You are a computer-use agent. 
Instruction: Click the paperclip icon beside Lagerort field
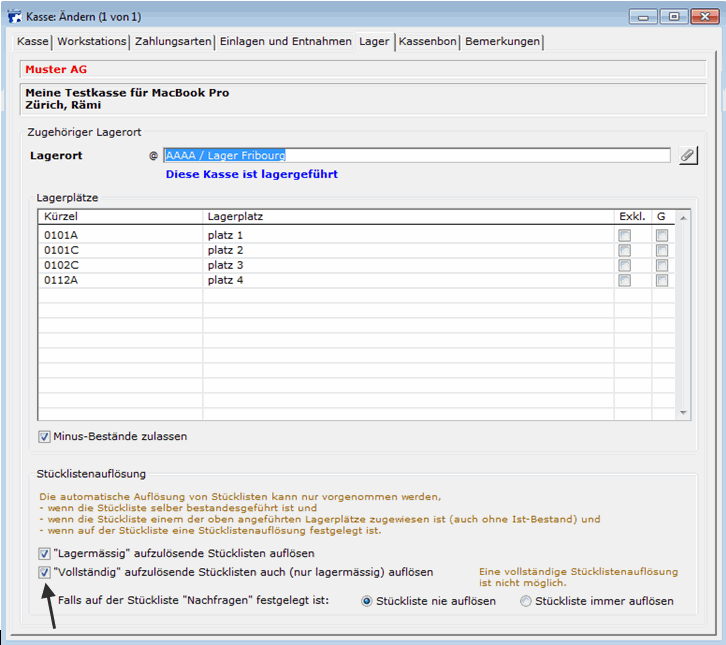(688, 155)
